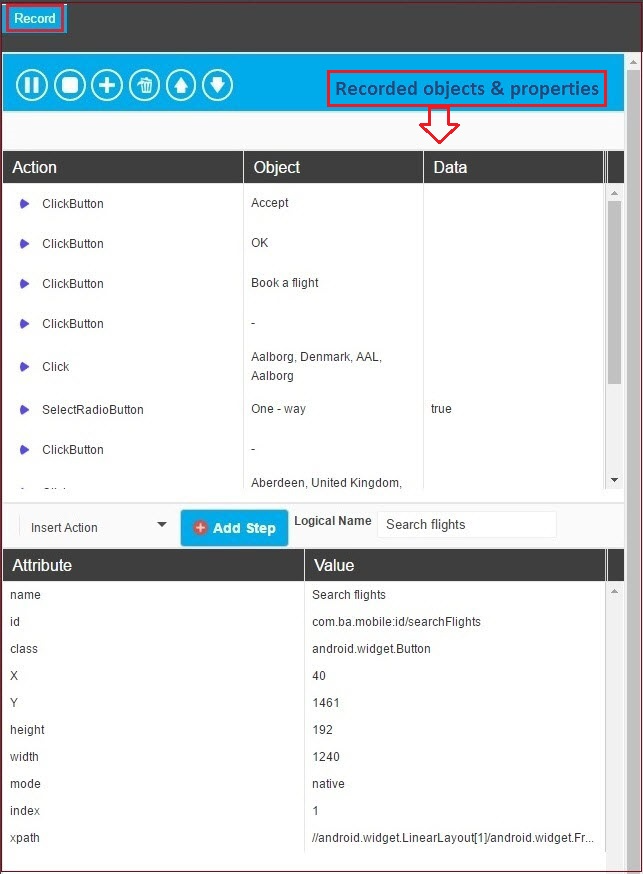This screenshot has width=643, height=874.
Task: Click attribute table scroll up arrow
Action: point(614,591)
